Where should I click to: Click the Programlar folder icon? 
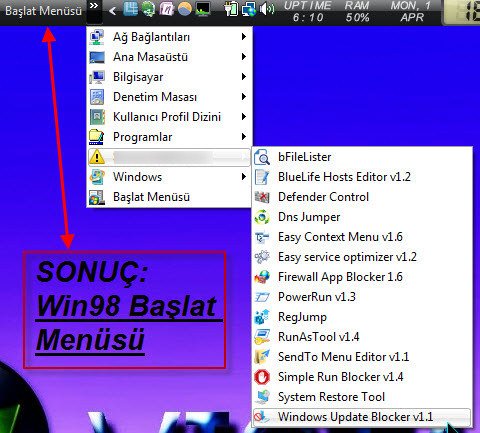coord(97,137)
